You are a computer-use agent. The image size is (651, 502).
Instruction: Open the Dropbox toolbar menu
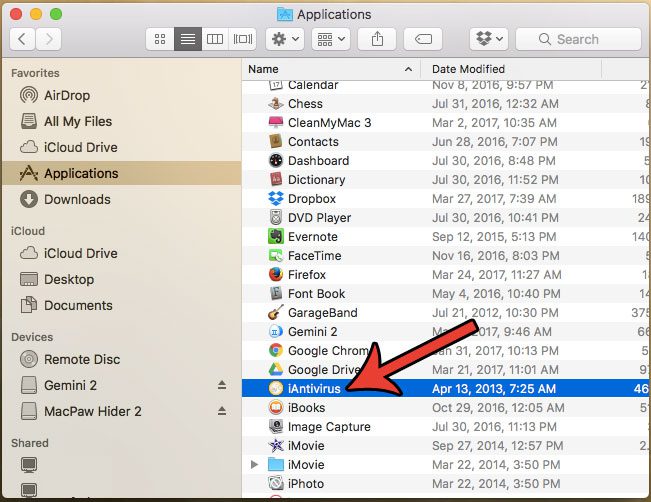pyautogui.click(x=490, y=39)
